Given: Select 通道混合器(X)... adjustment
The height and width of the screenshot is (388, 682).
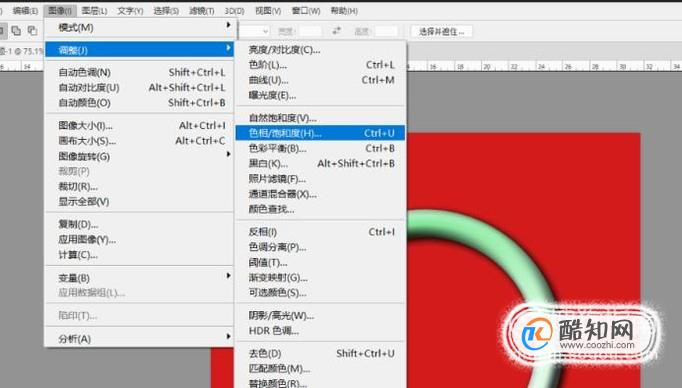Looking at the screenshot, I should coord(321,194).
